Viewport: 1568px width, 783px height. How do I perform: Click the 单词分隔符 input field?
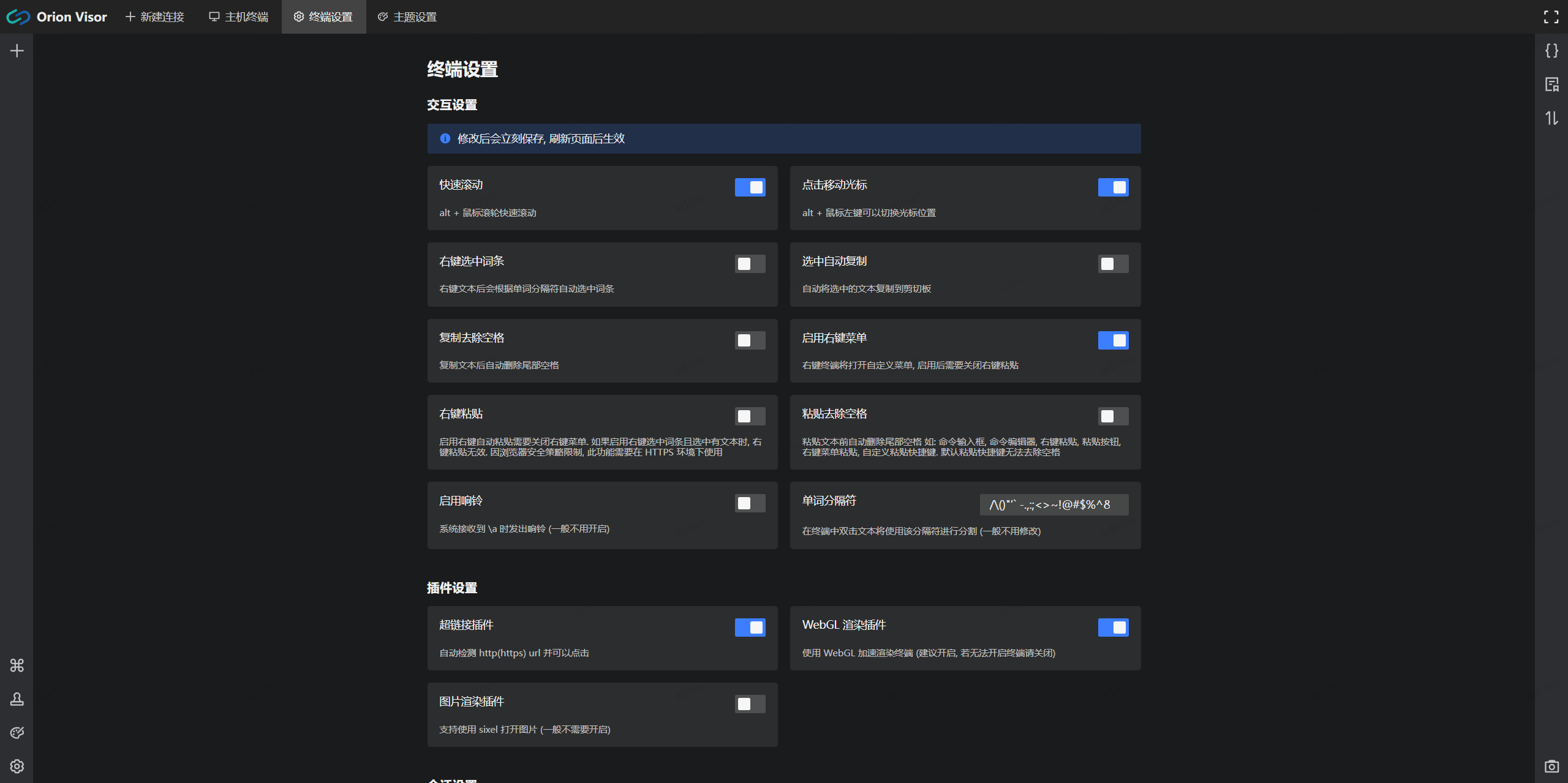coord(1053,505)
